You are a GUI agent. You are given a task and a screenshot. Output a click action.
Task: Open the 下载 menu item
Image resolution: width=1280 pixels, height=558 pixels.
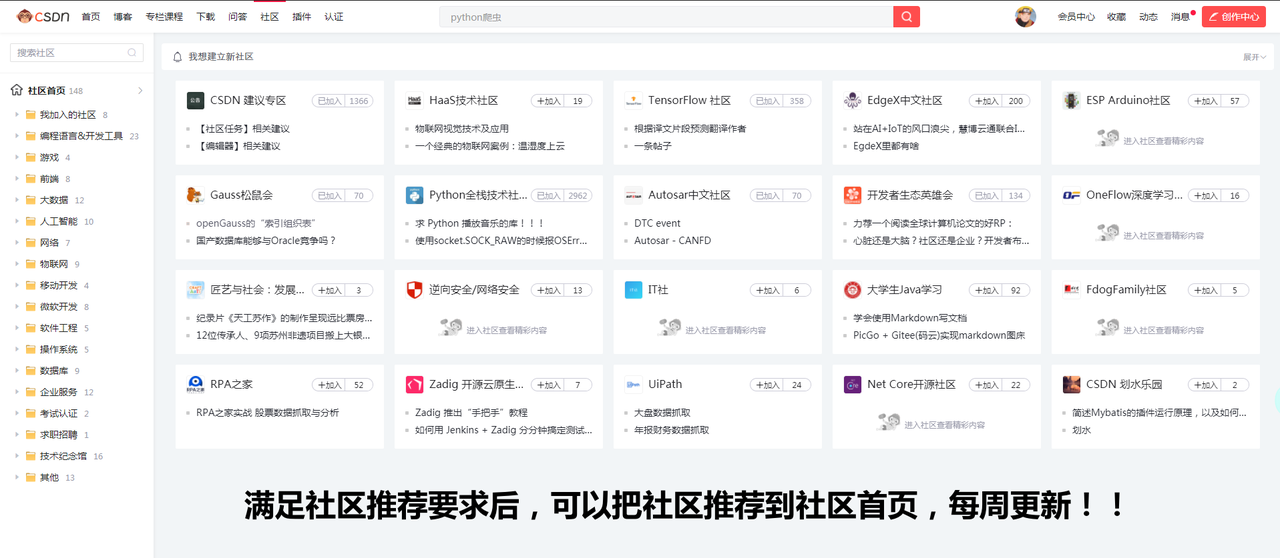coord(205,17)
